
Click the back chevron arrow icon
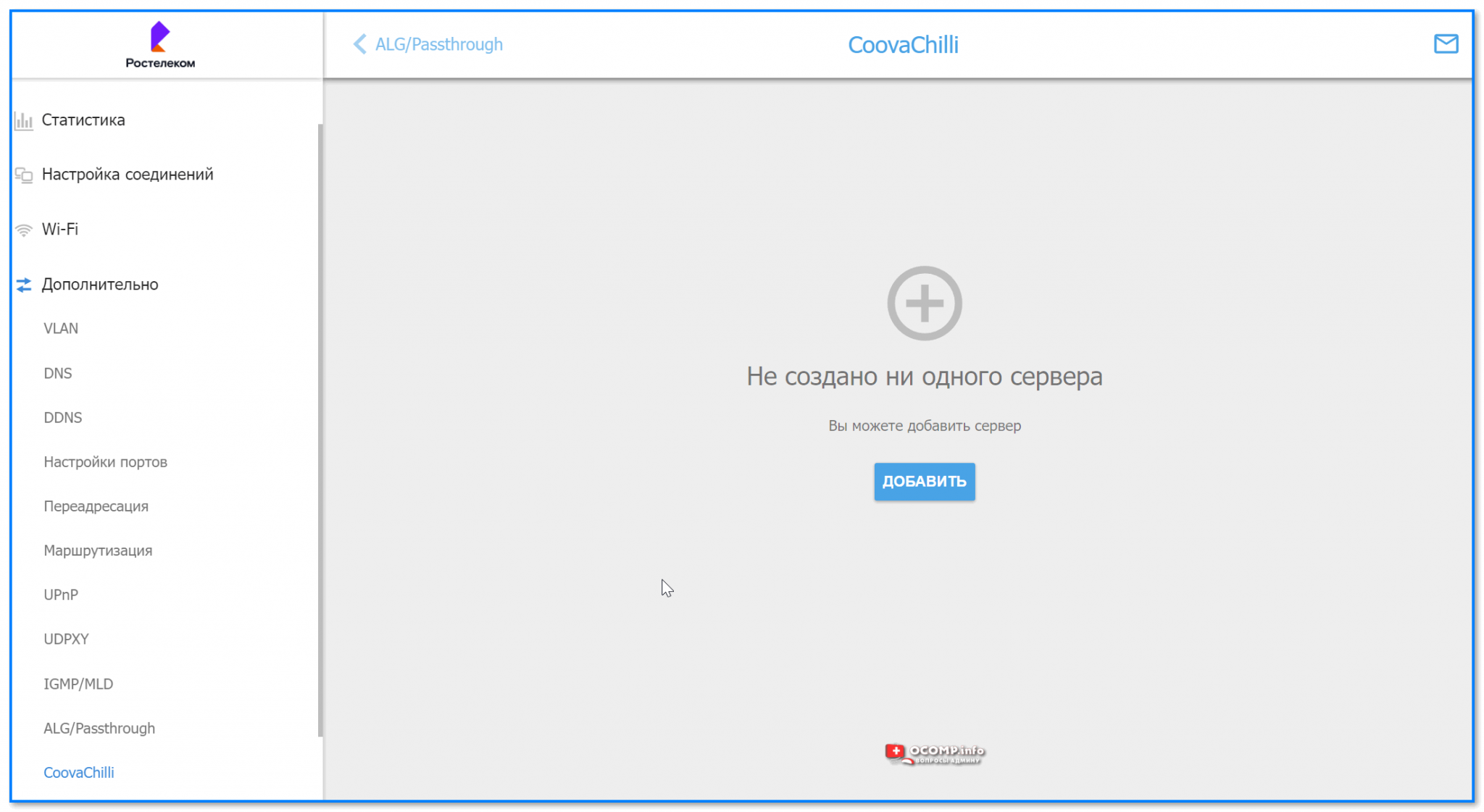[x=359, y=44]
